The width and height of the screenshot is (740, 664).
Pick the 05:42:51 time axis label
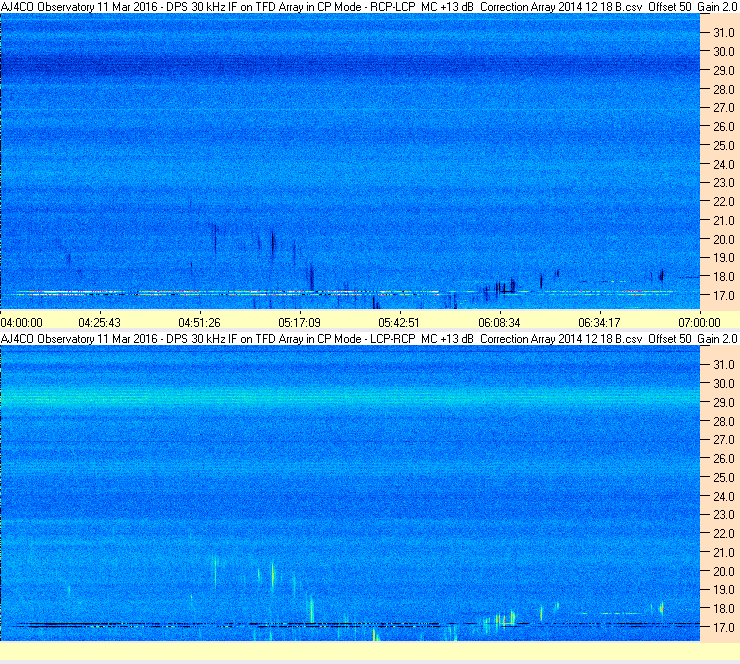pyautogui.click(x=399, y=323)
